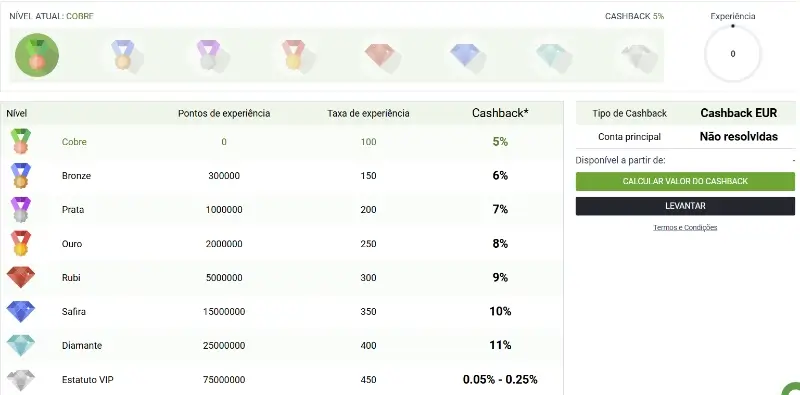This screenshot has height=395, width=800.
Task: Click the 2000000 experience points value
Action: pyautogui.click(x=224, y=244)
